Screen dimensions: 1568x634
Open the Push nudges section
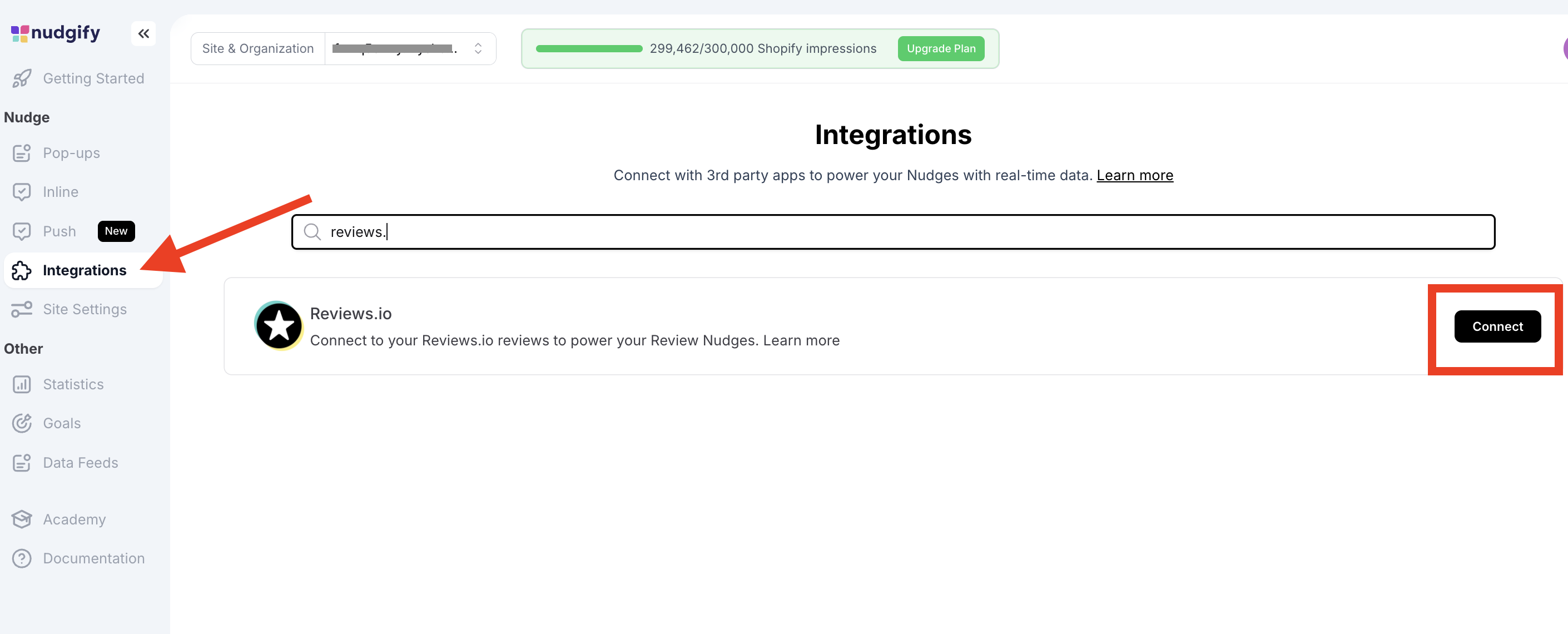point(59,231)
